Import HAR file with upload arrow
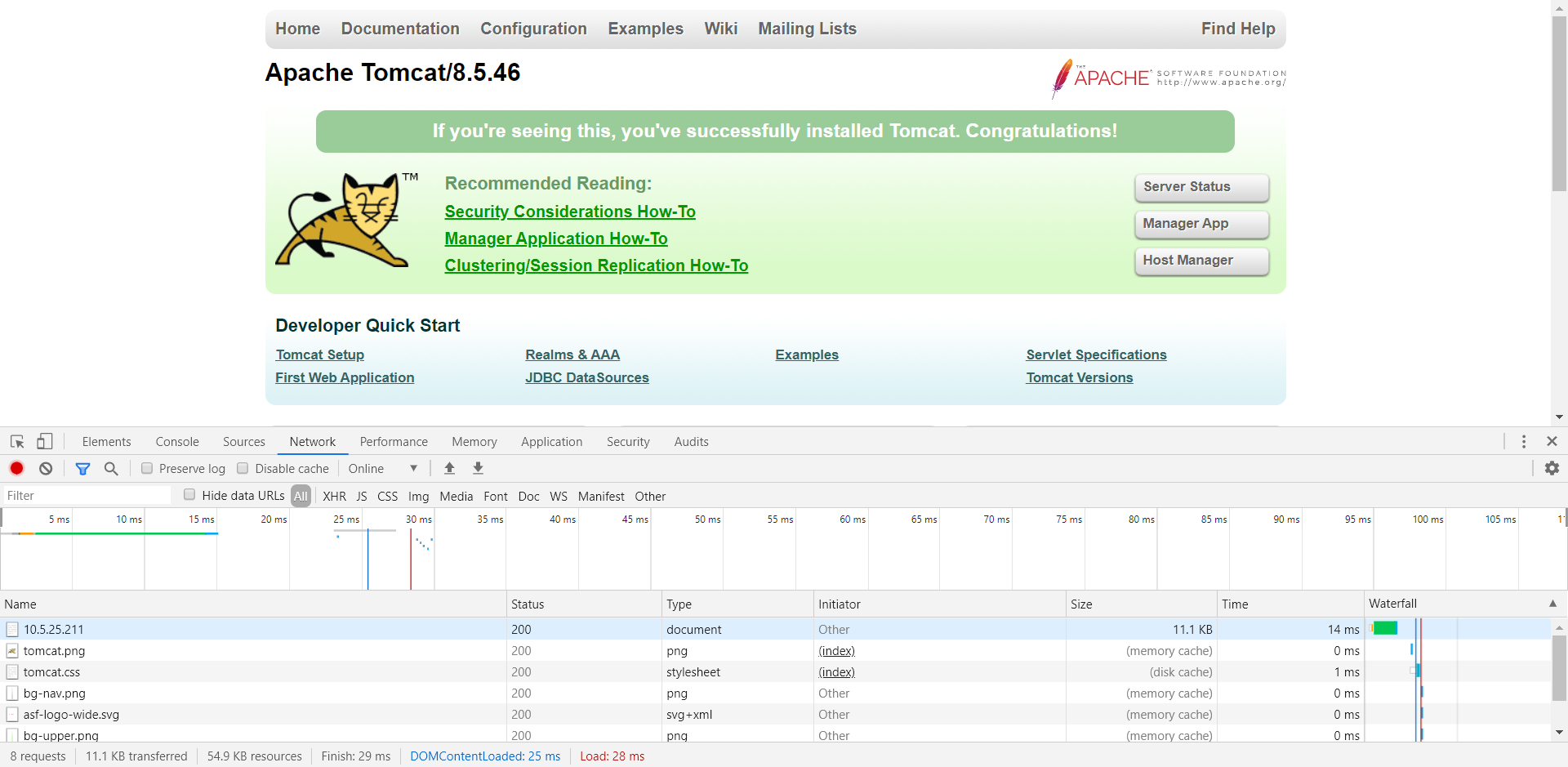 click(449, 468)
